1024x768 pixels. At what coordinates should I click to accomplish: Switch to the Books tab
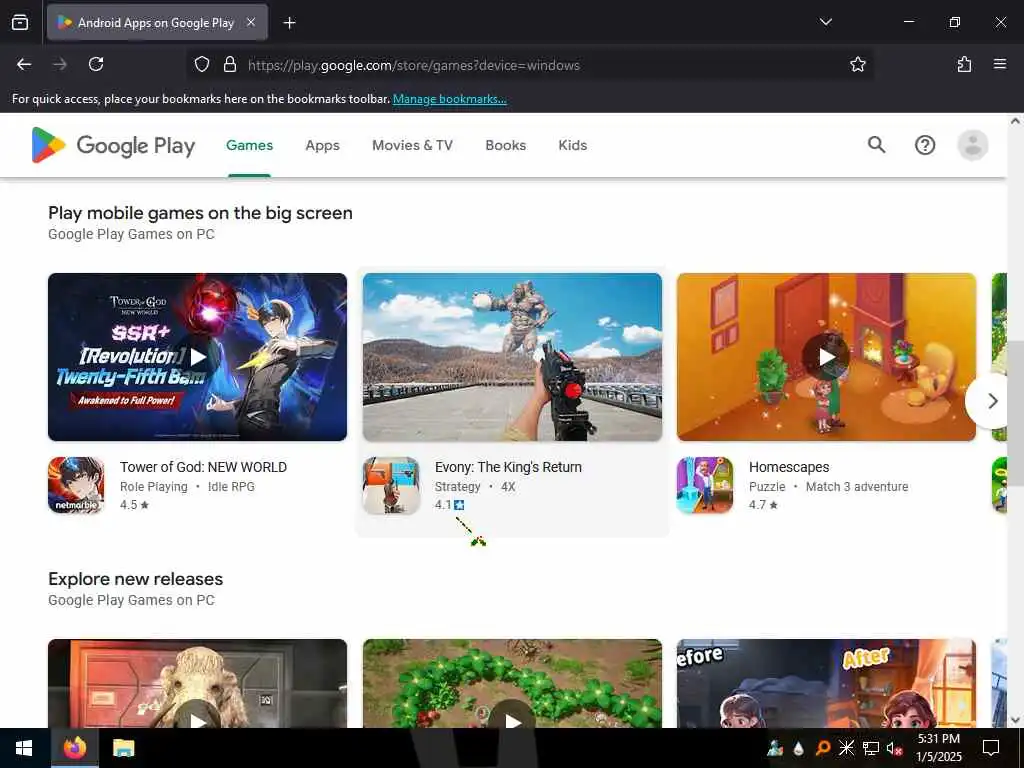coord(505,145)
